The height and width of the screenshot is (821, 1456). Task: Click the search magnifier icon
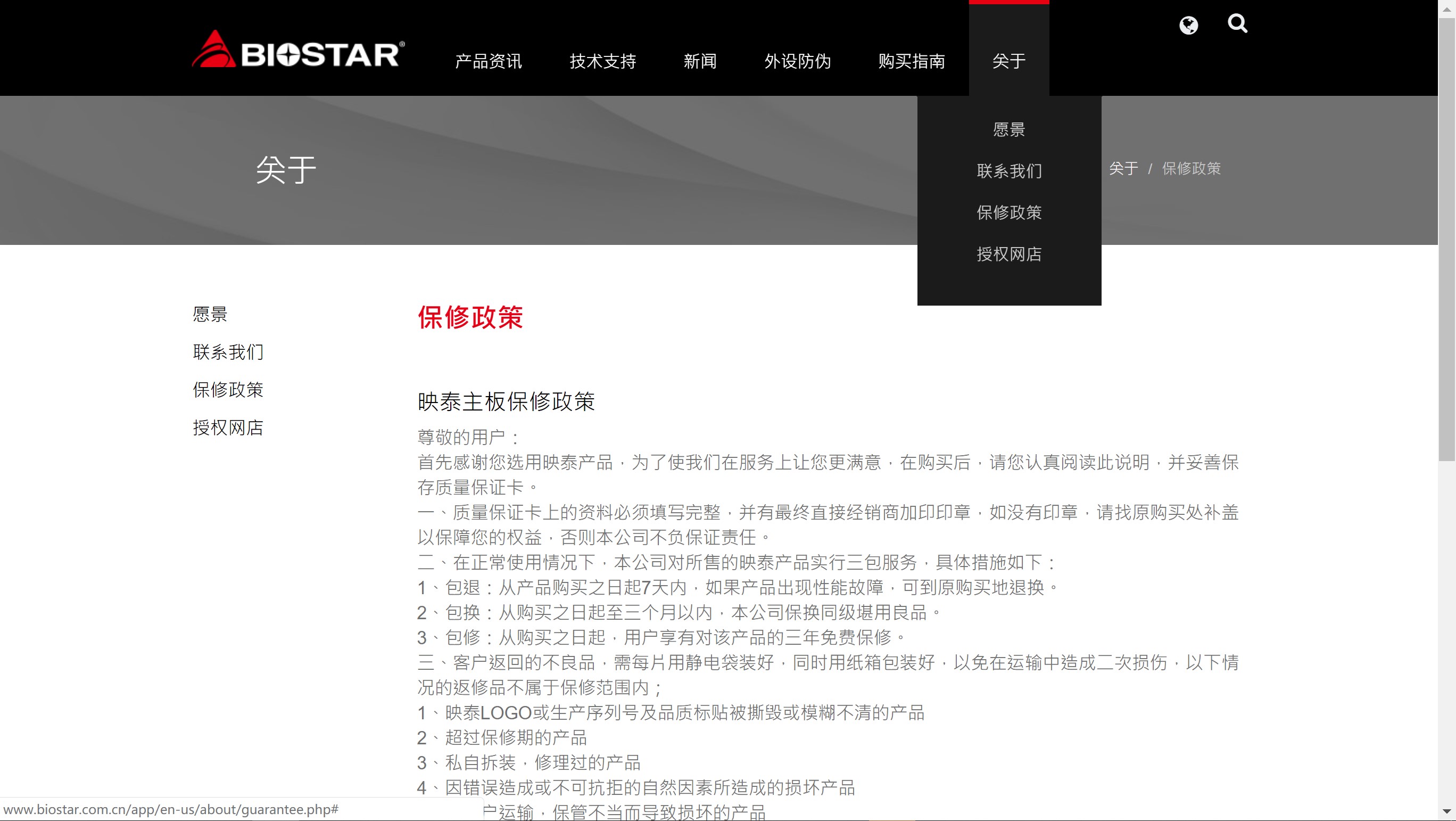click(x=1237, y=24)
